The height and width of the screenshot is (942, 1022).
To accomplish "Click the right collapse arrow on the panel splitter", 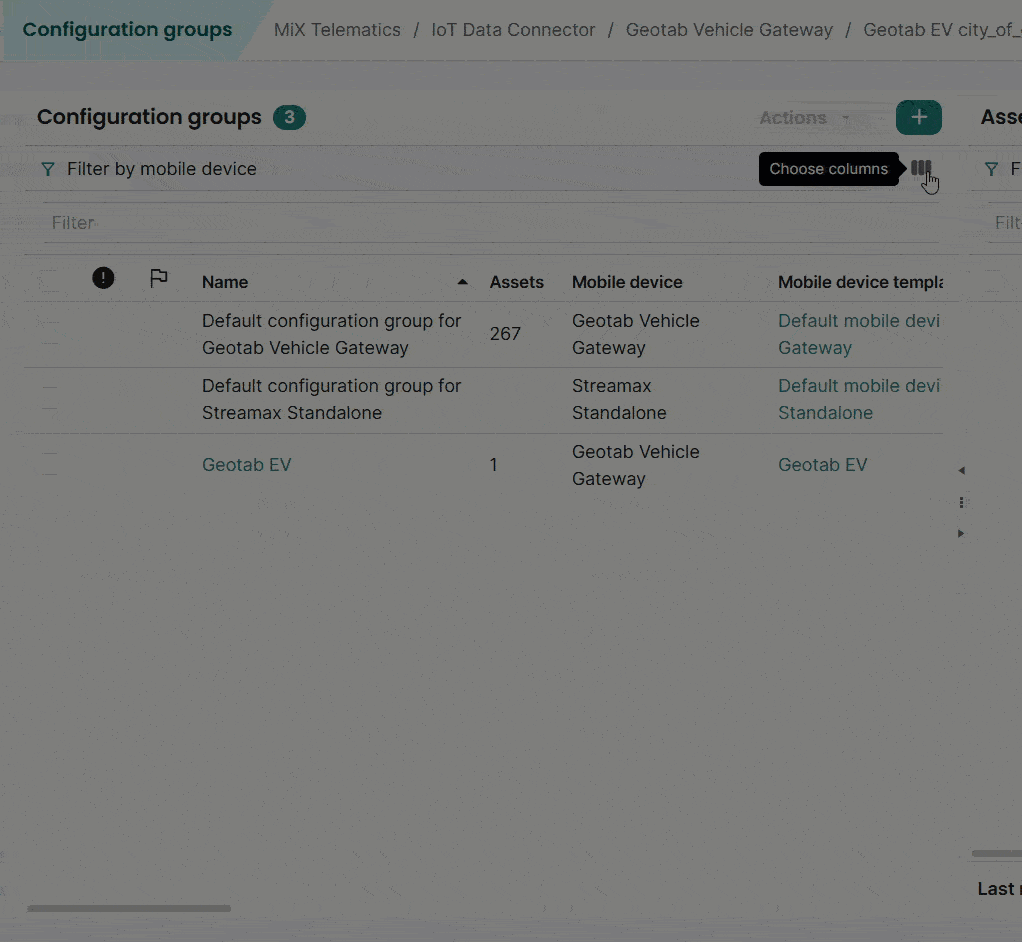I will (x=961, y=534).
